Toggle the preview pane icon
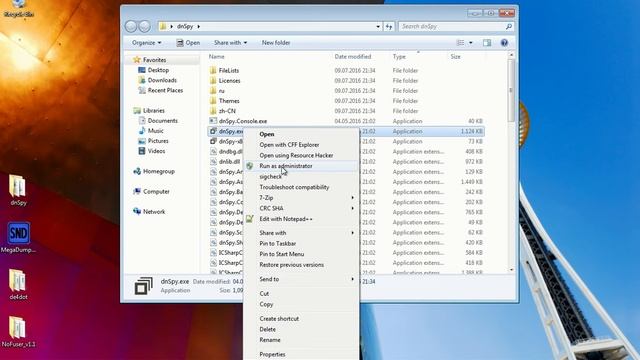The height and width of the screenshot is (360, 640). pyautogui.click(x=487, y=42)
